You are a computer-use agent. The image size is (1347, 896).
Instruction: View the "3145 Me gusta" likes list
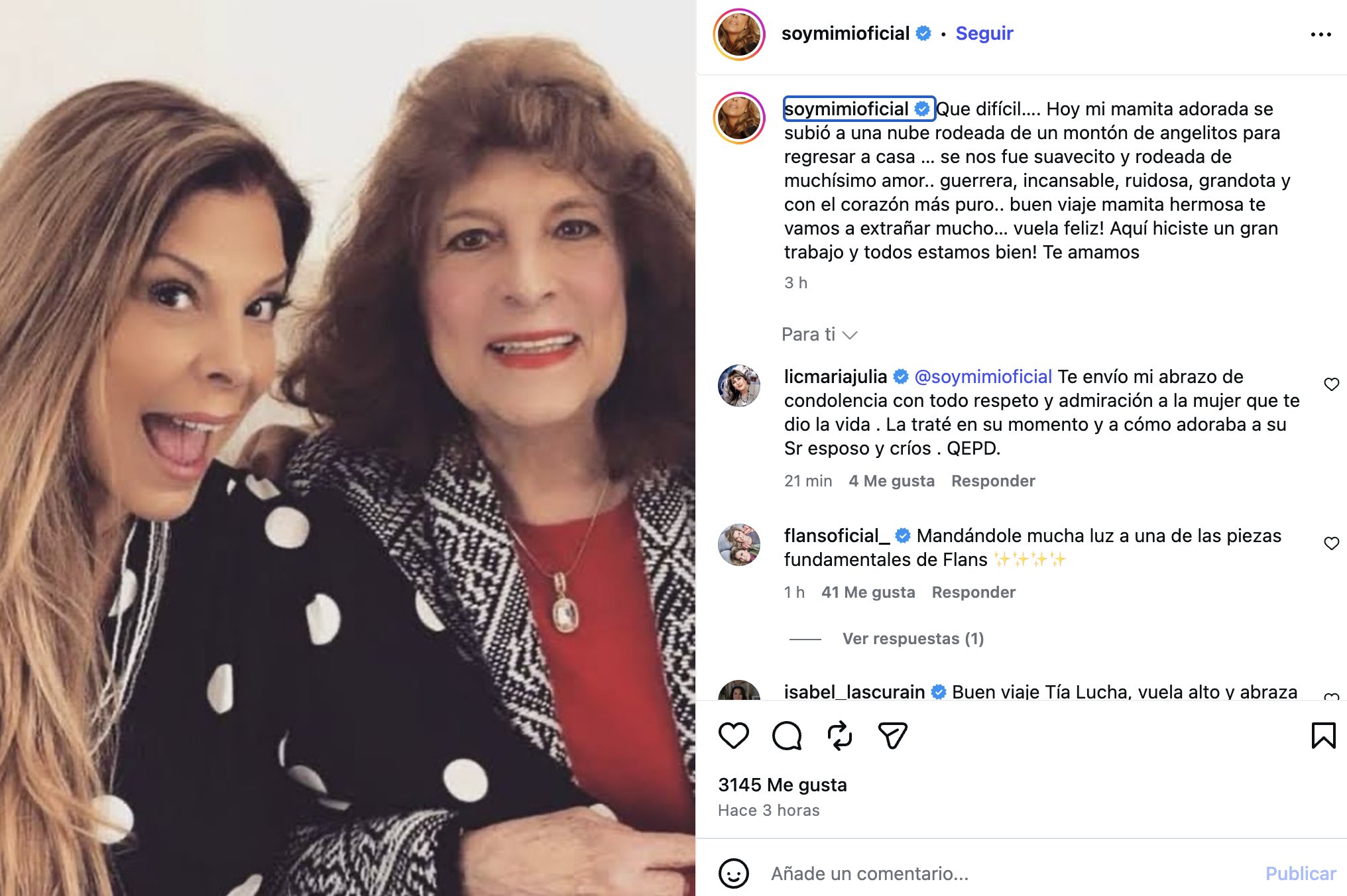(782, 785)
